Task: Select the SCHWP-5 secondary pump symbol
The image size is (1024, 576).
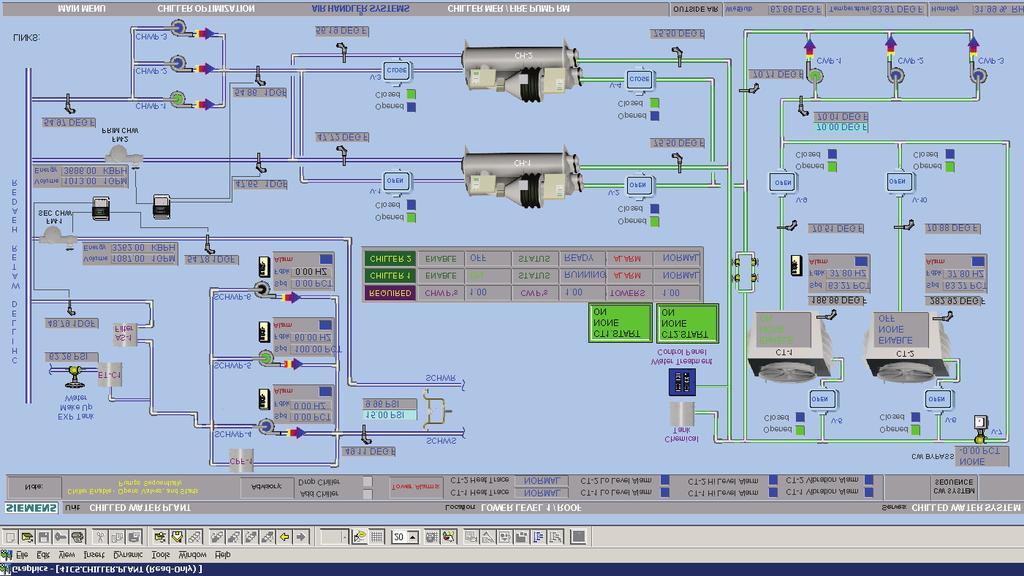Action: tap(266, 357)
